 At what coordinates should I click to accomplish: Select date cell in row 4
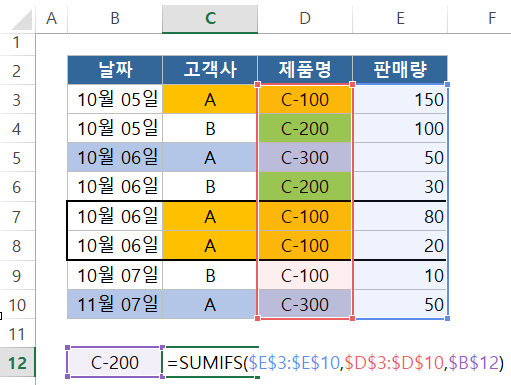pyautogui.click(x=115, y=129)
